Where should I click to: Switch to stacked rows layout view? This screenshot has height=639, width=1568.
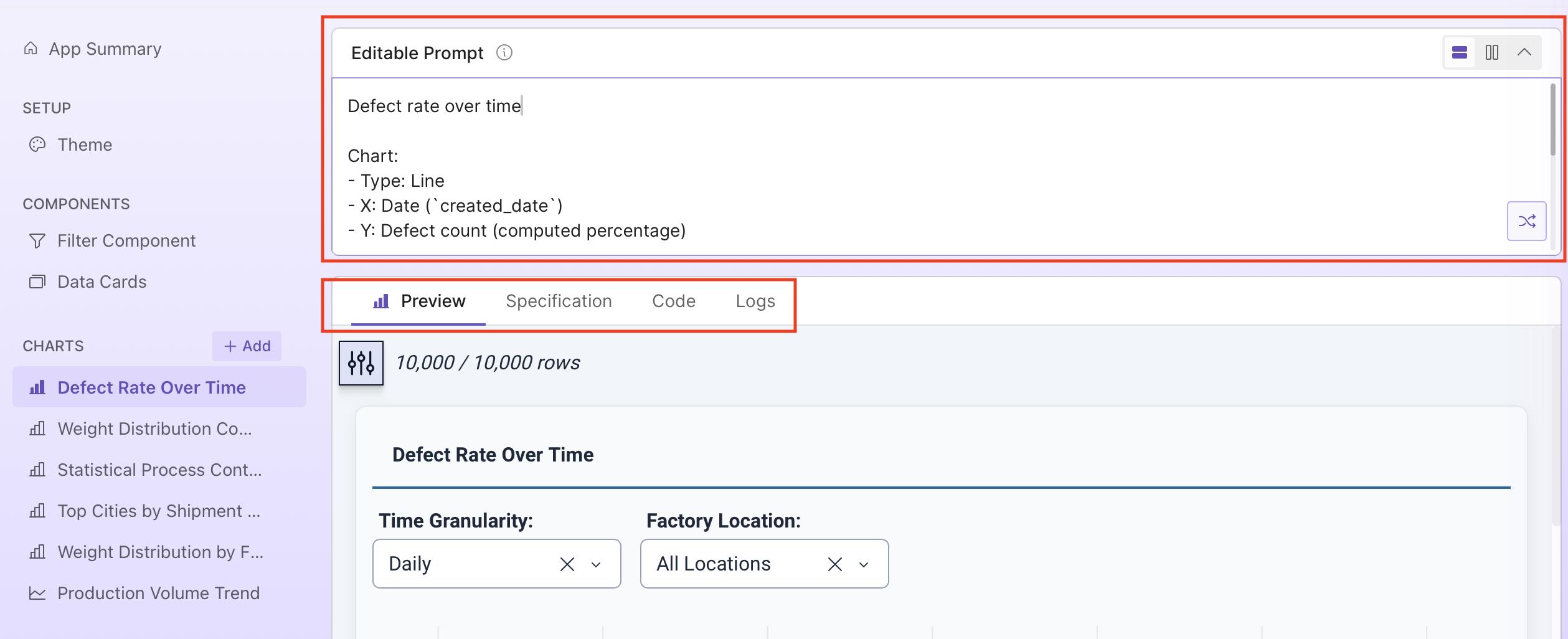click(x=1459, y=53)
